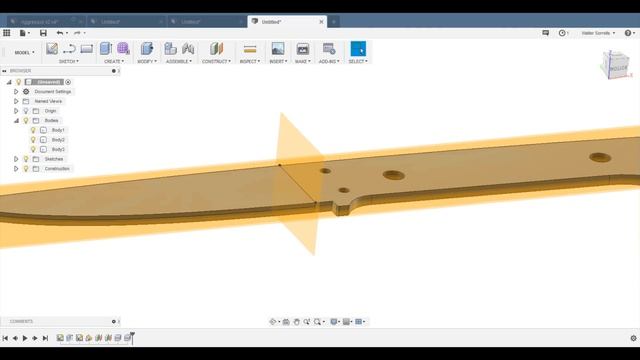This screenshot has width=640, height=360.
Task: Click the Press Pull modify icon
Action: click(x=147, y=49)
